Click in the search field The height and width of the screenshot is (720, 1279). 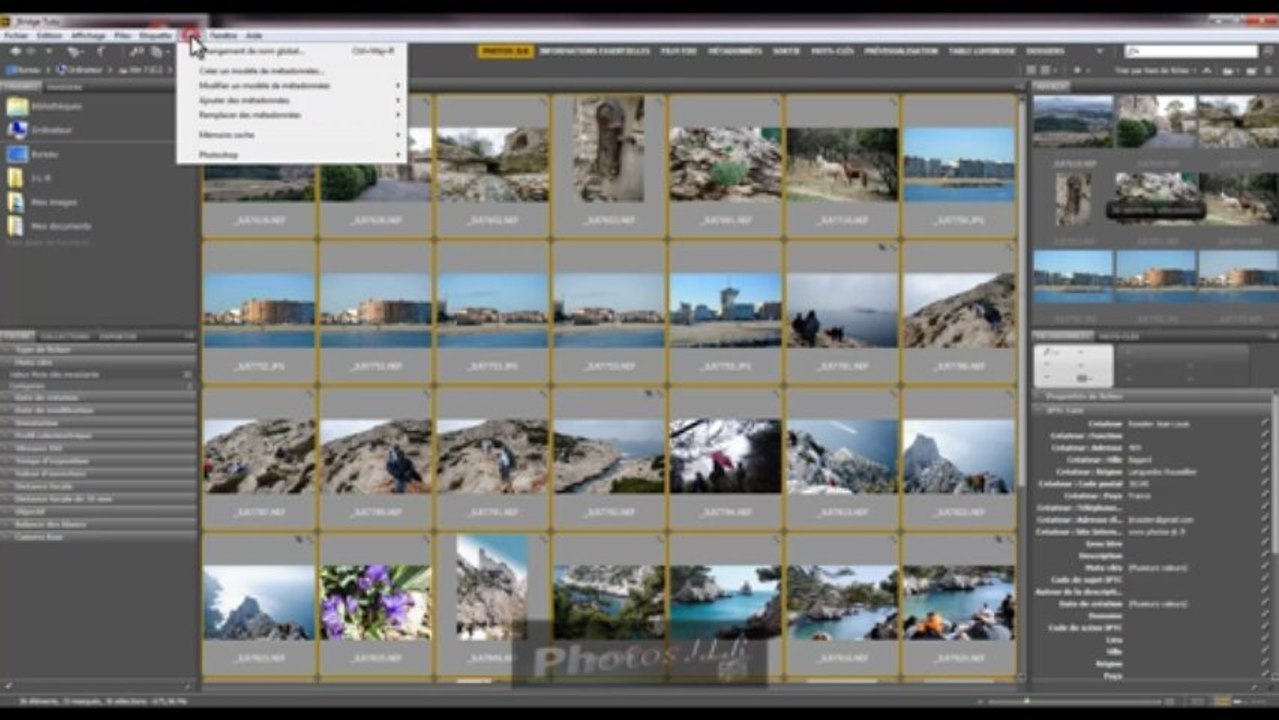pyautogui.click(x=1191, y=51)
